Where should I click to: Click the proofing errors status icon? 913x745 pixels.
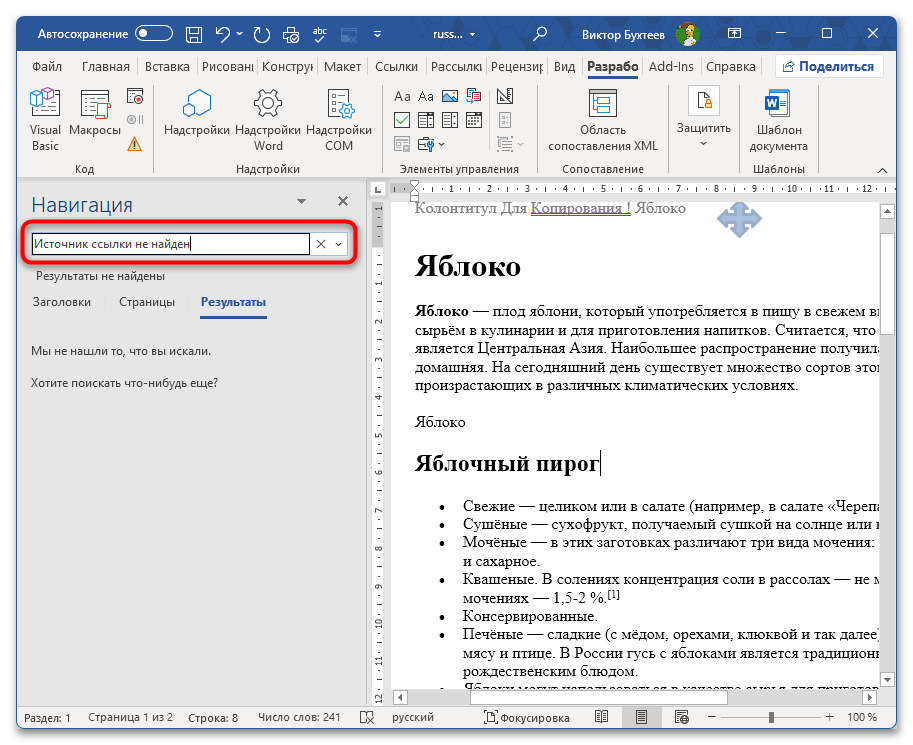point(367,717)
